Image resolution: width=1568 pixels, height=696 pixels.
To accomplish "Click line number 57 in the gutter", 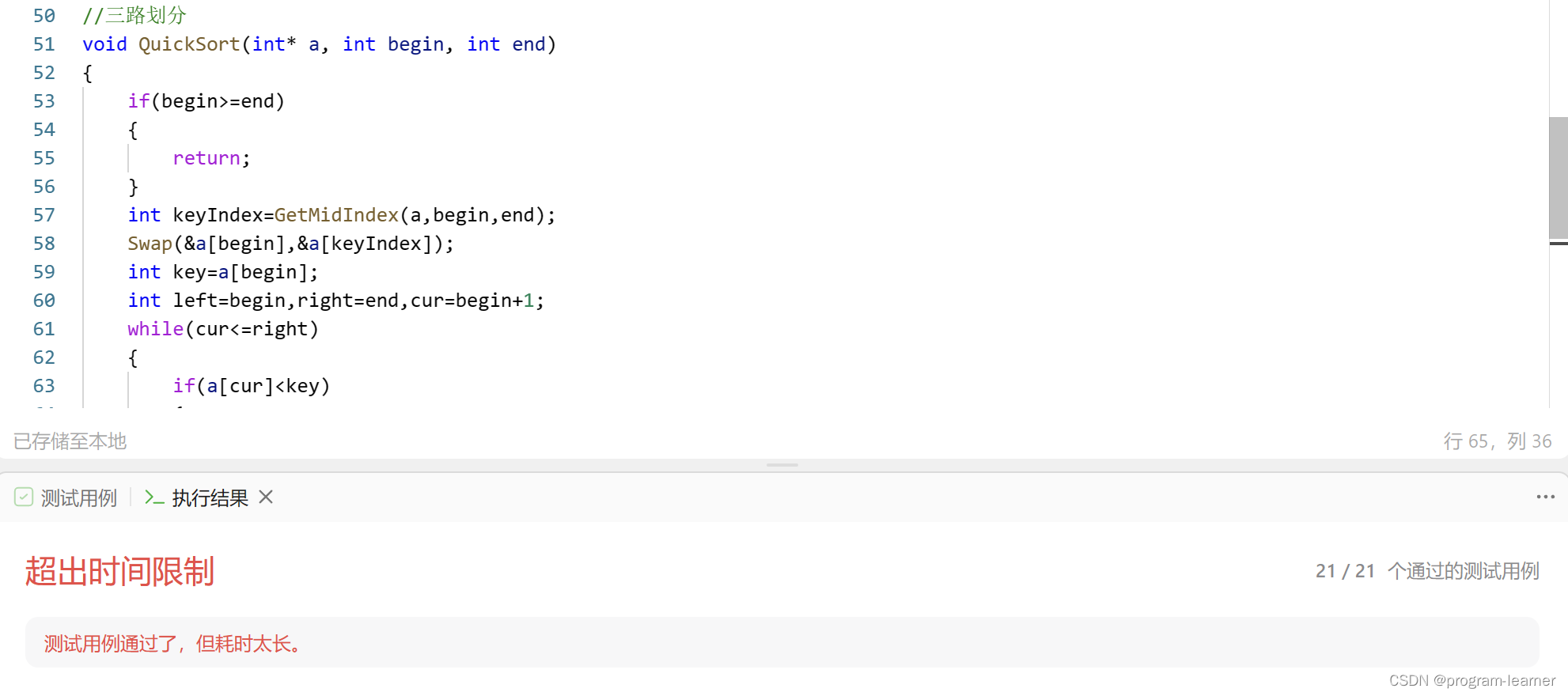I will [x=44, y=215].
